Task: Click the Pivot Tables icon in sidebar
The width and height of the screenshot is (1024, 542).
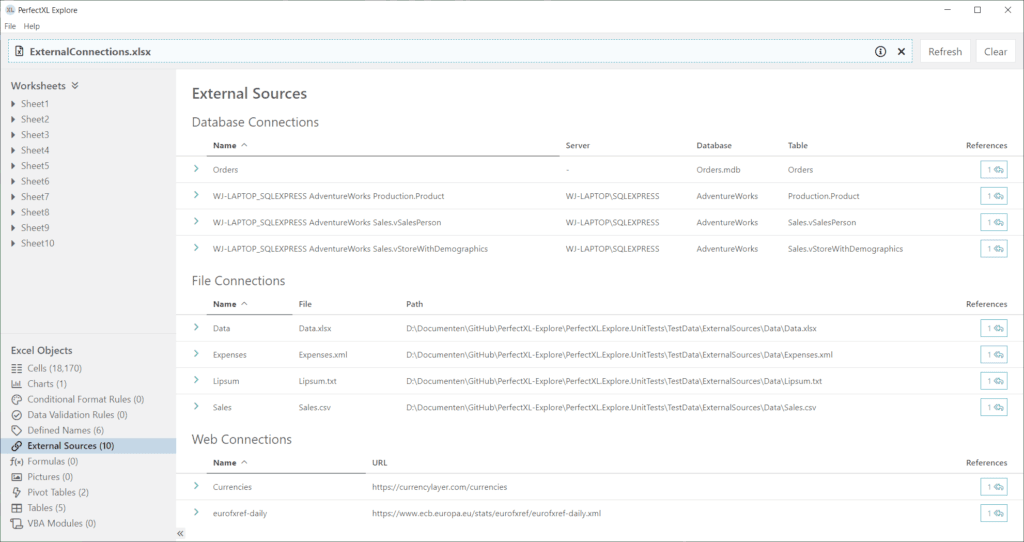Action: [x=17, y=492]
